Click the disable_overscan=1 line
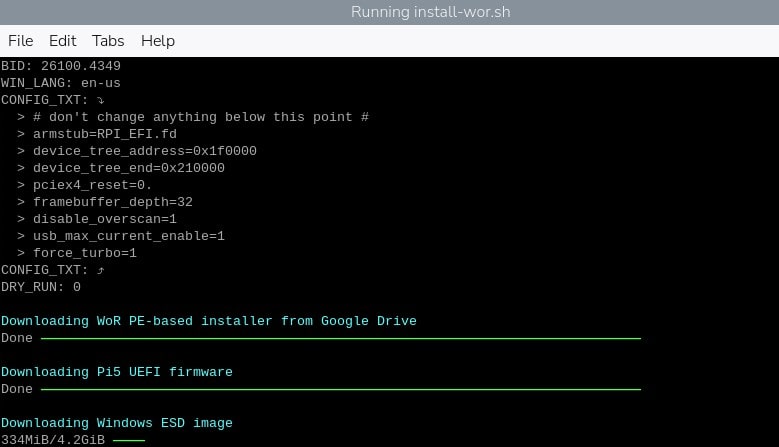779x447 pixels. 104,219
